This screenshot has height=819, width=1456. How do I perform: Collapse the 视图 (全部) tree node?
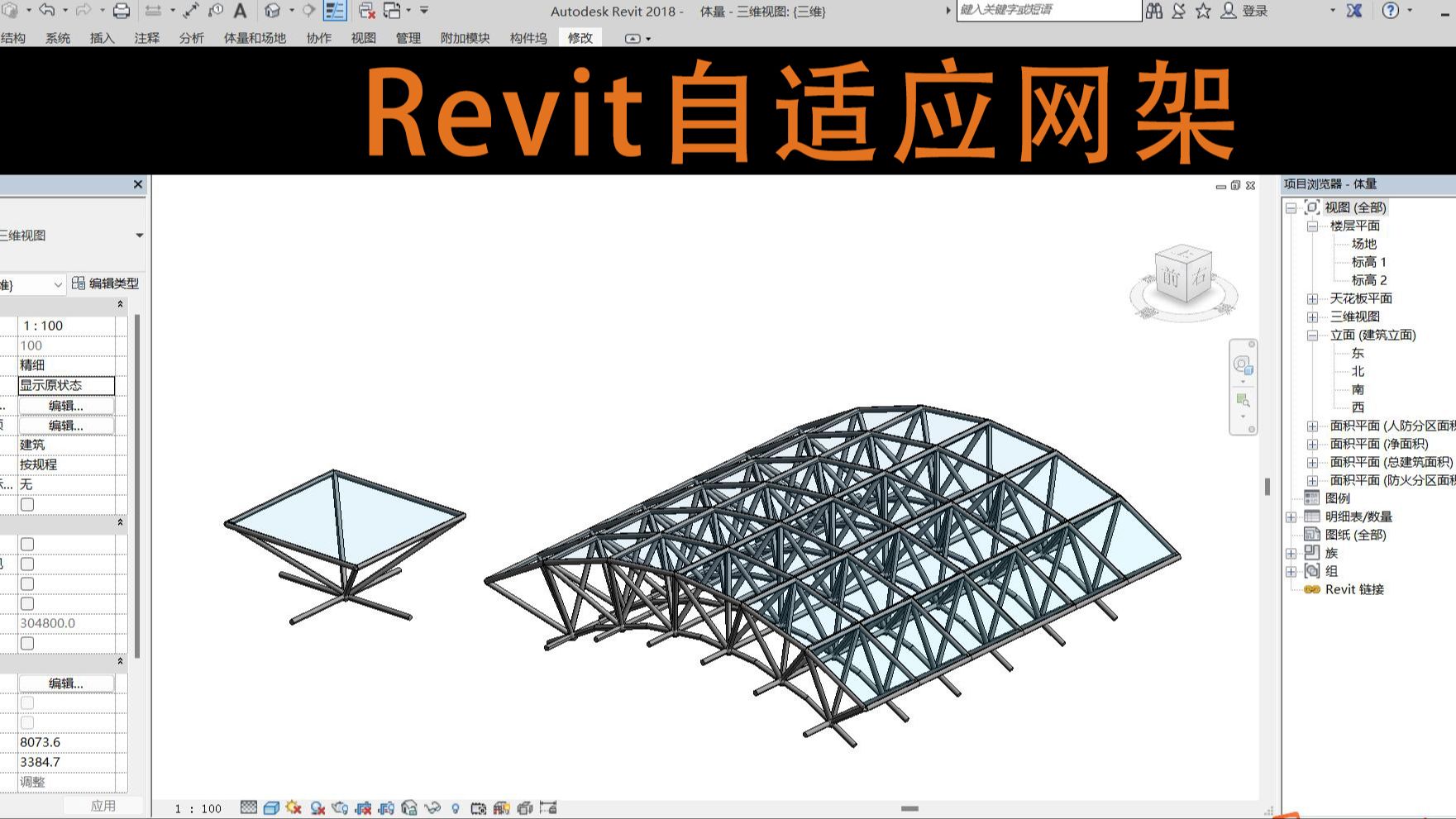tap(1291, 208)
